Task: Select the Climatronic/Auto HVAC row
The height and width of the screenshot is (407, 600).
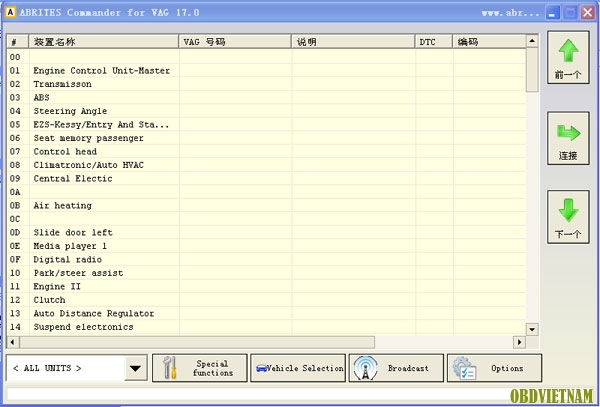Action: click(266, 165)
